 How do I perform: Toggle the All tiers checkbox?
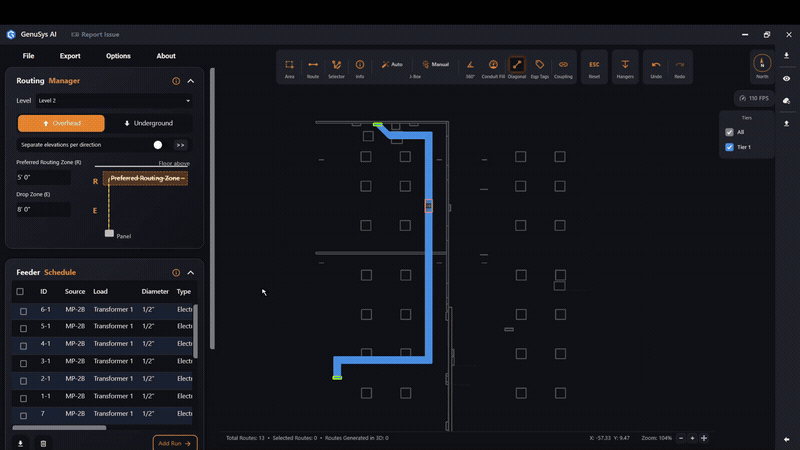click(729, 132)
